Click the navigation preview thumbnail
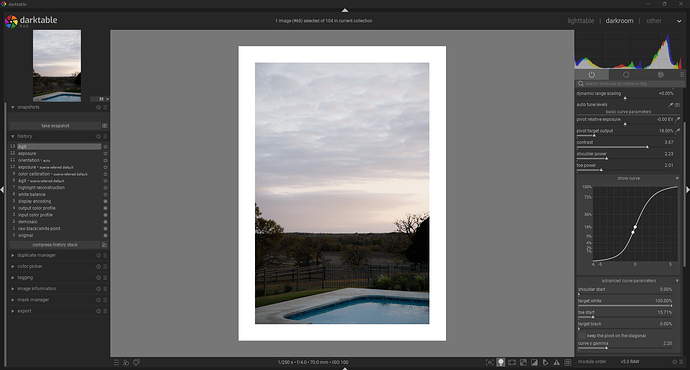The height and width of the screenshot is (370, 690). coord(57,66)
